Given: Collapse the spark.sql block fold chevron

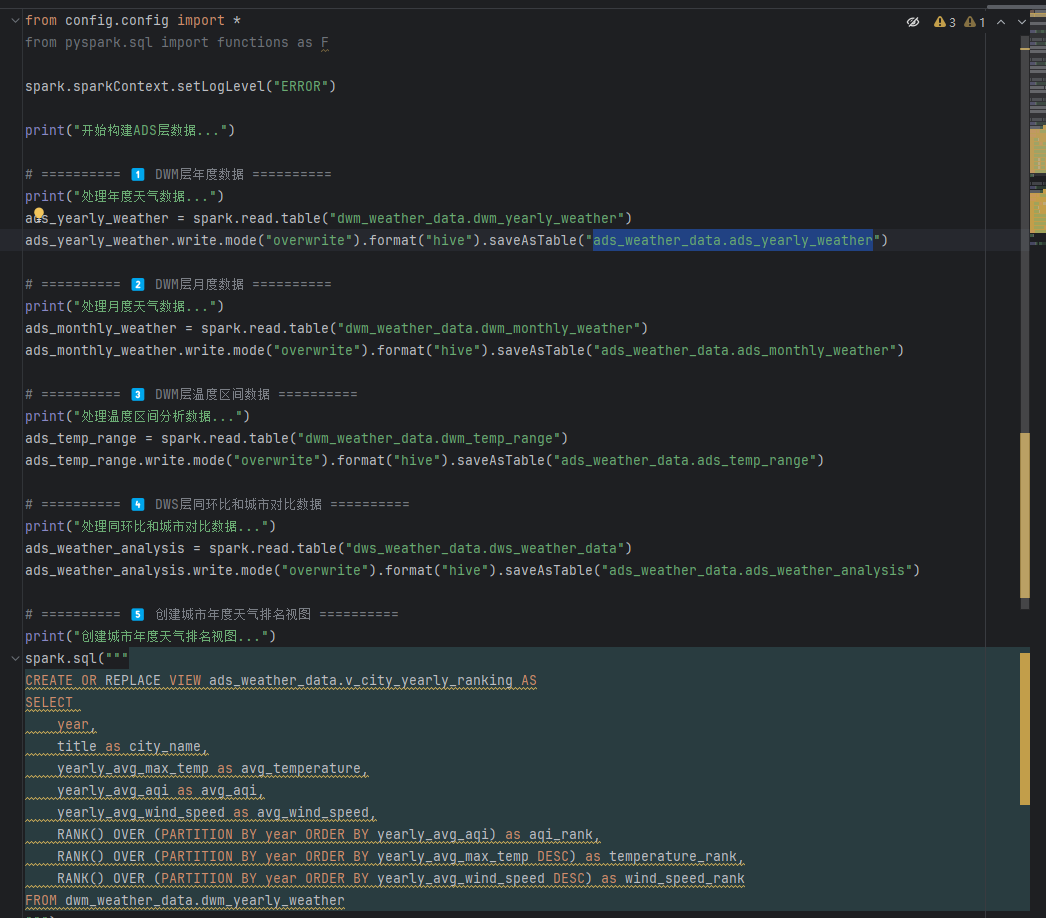Looking at the screenshot, I should pyautogui.click(x=15, y=658).
